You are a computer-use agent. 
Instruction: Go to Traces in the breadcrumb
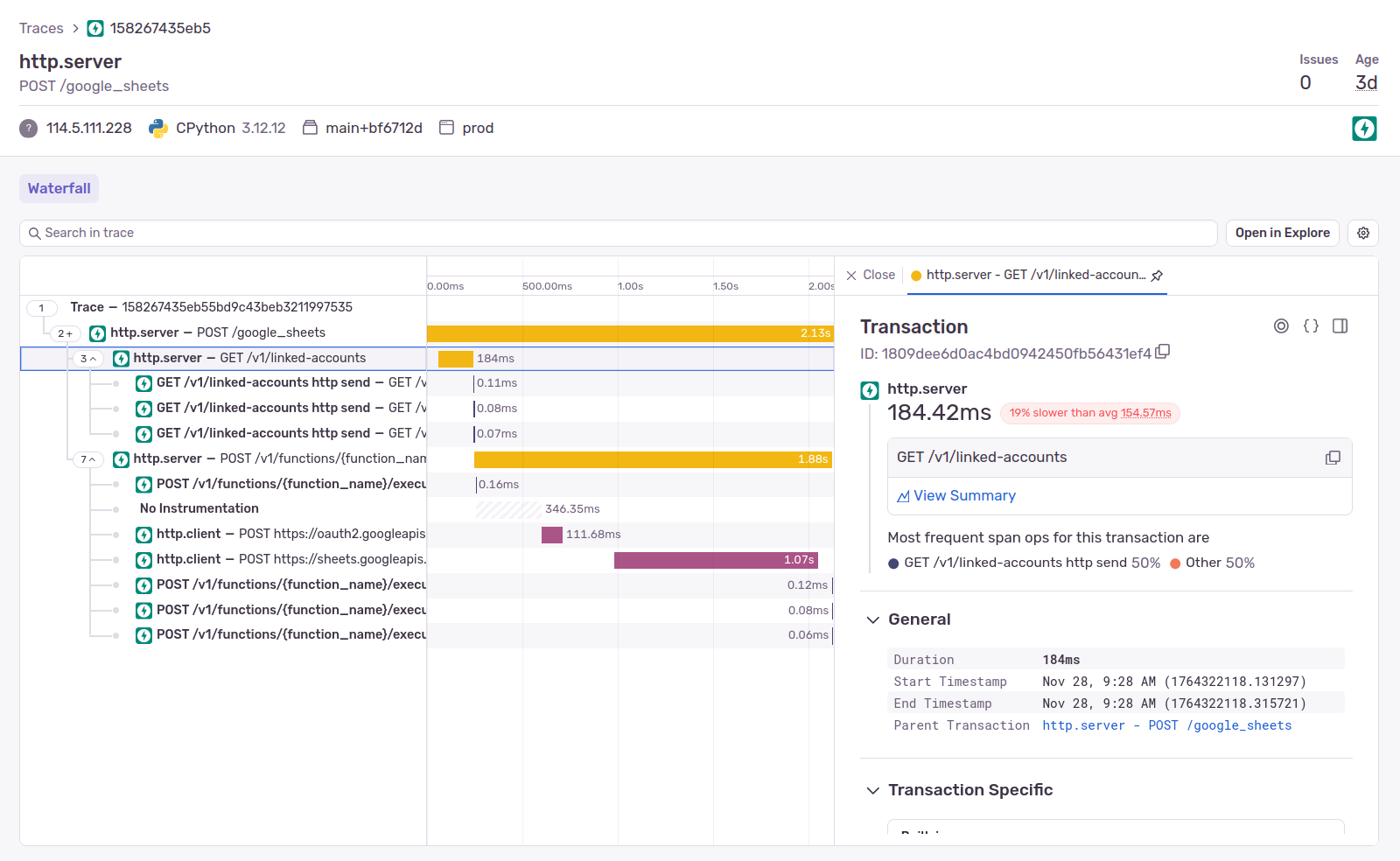pyautogui.click(x=41, y=28)
